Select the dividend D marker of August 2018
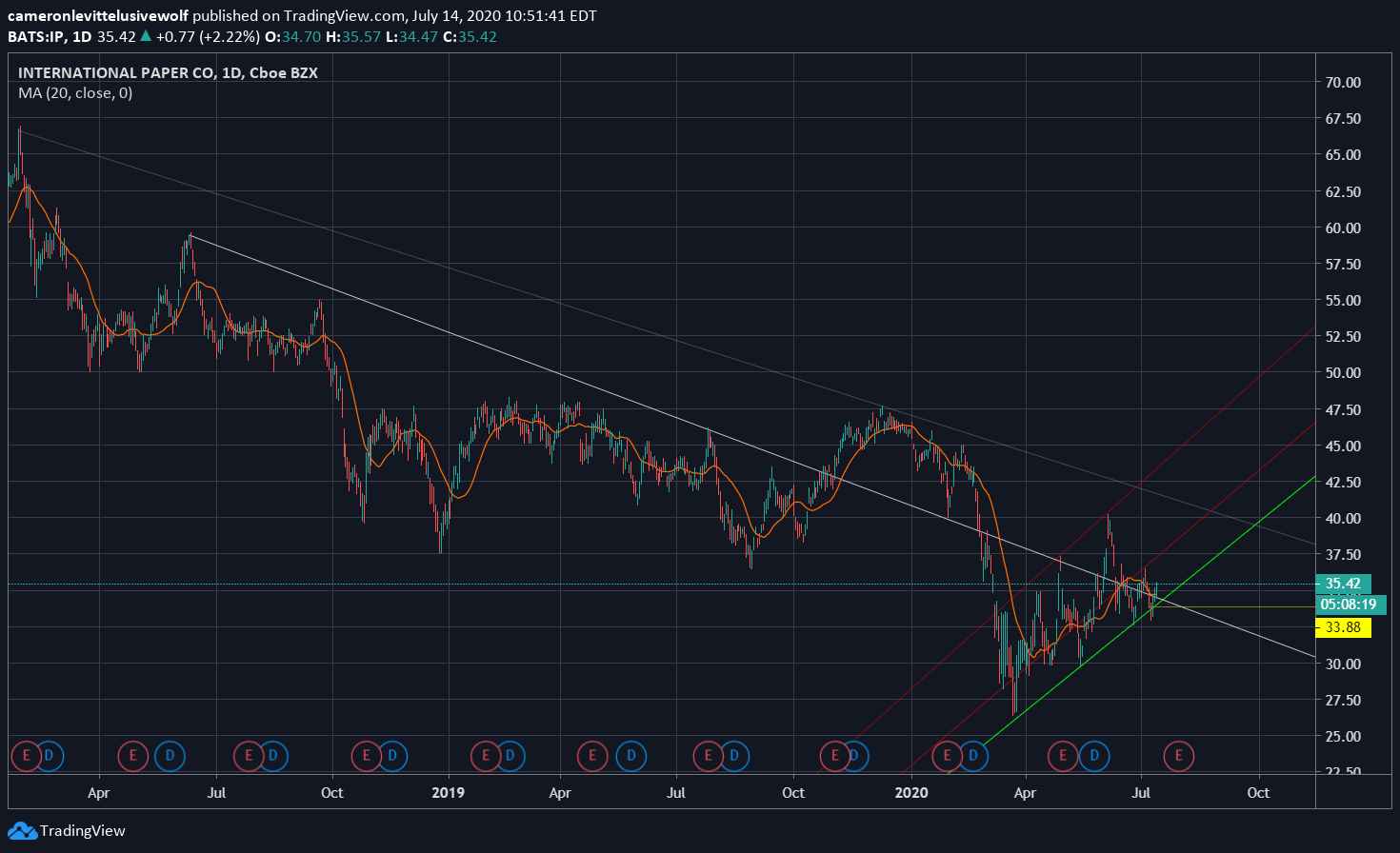Screen dimensions: 1400x853 [x=273, y=757]
